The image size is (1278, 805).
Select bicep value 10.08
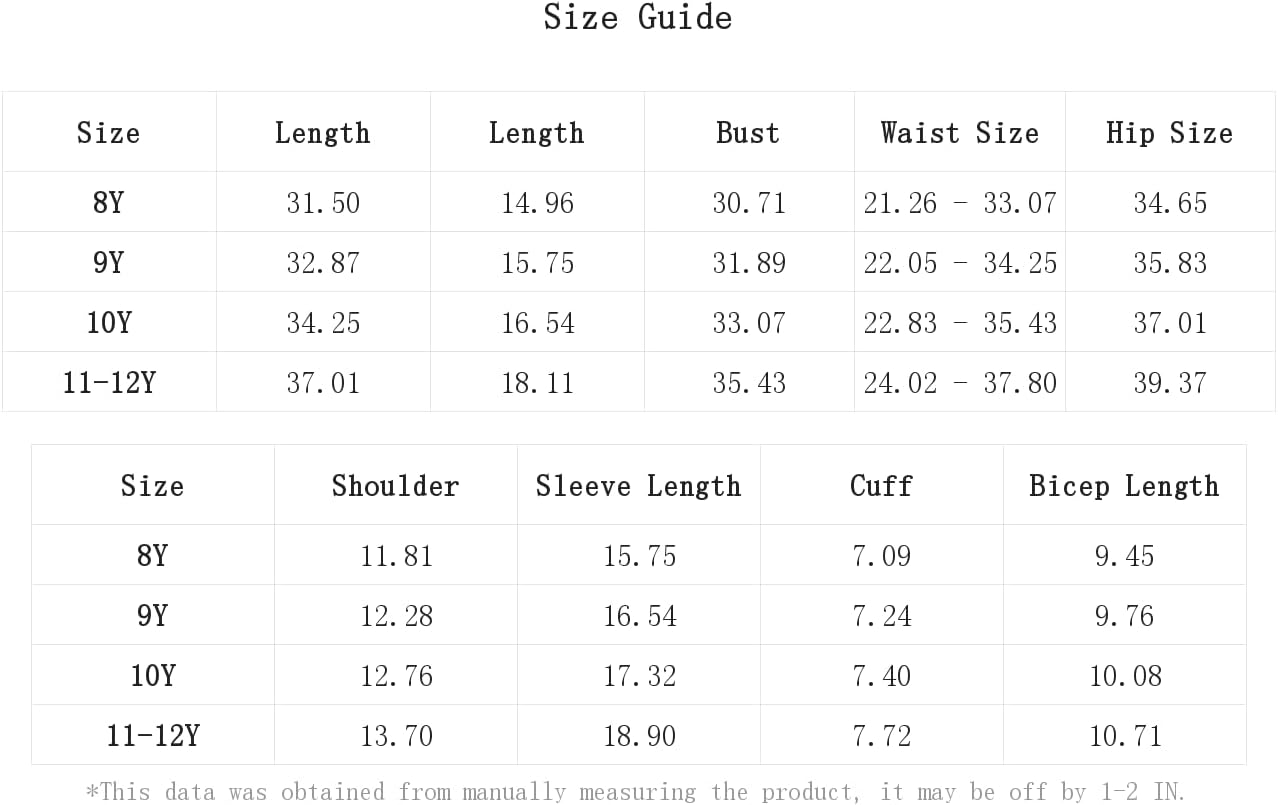pyautogui.click(x=1125, y=675)
